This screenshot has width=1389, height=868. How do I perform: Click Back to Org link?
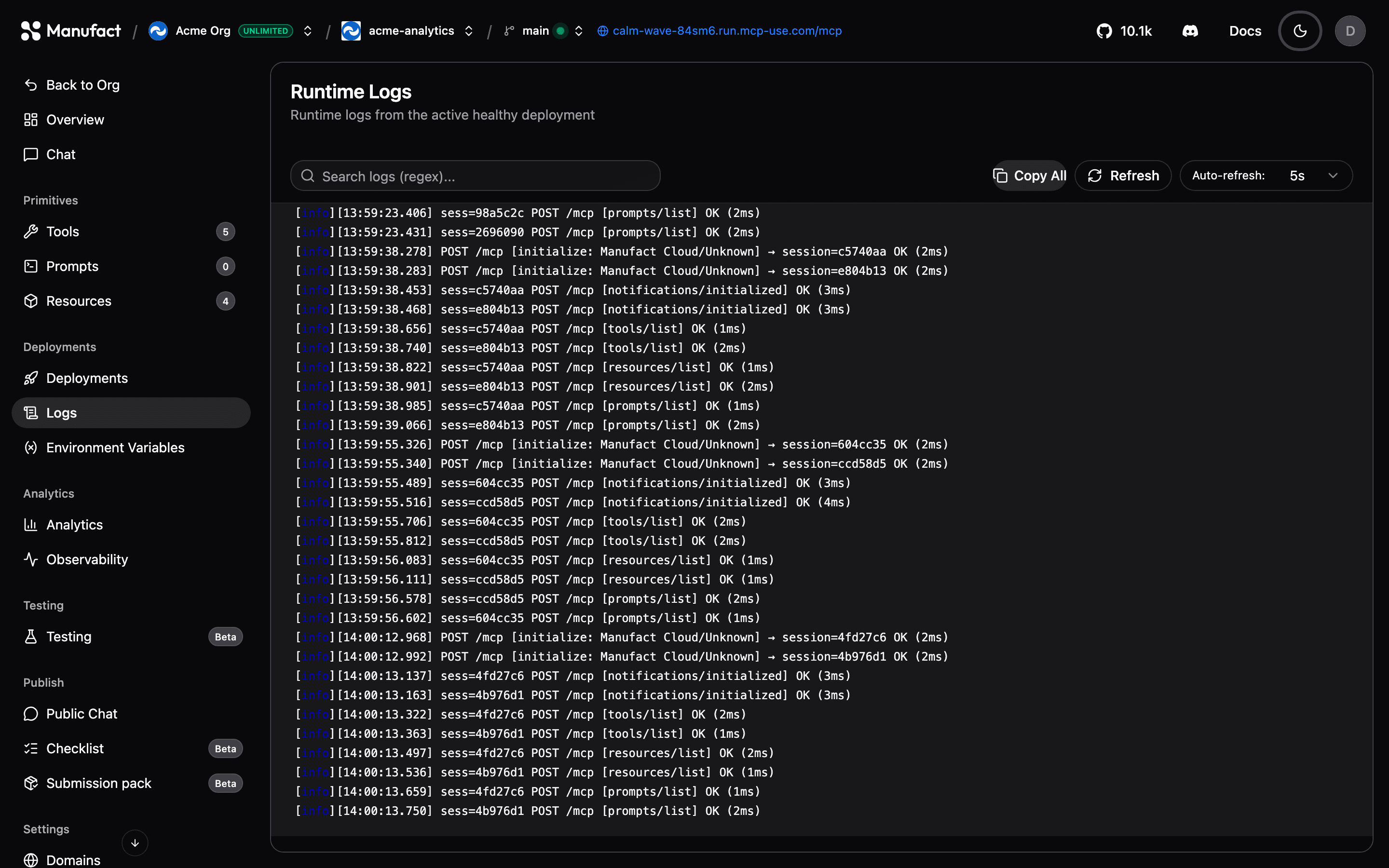[x=131, y=85]
